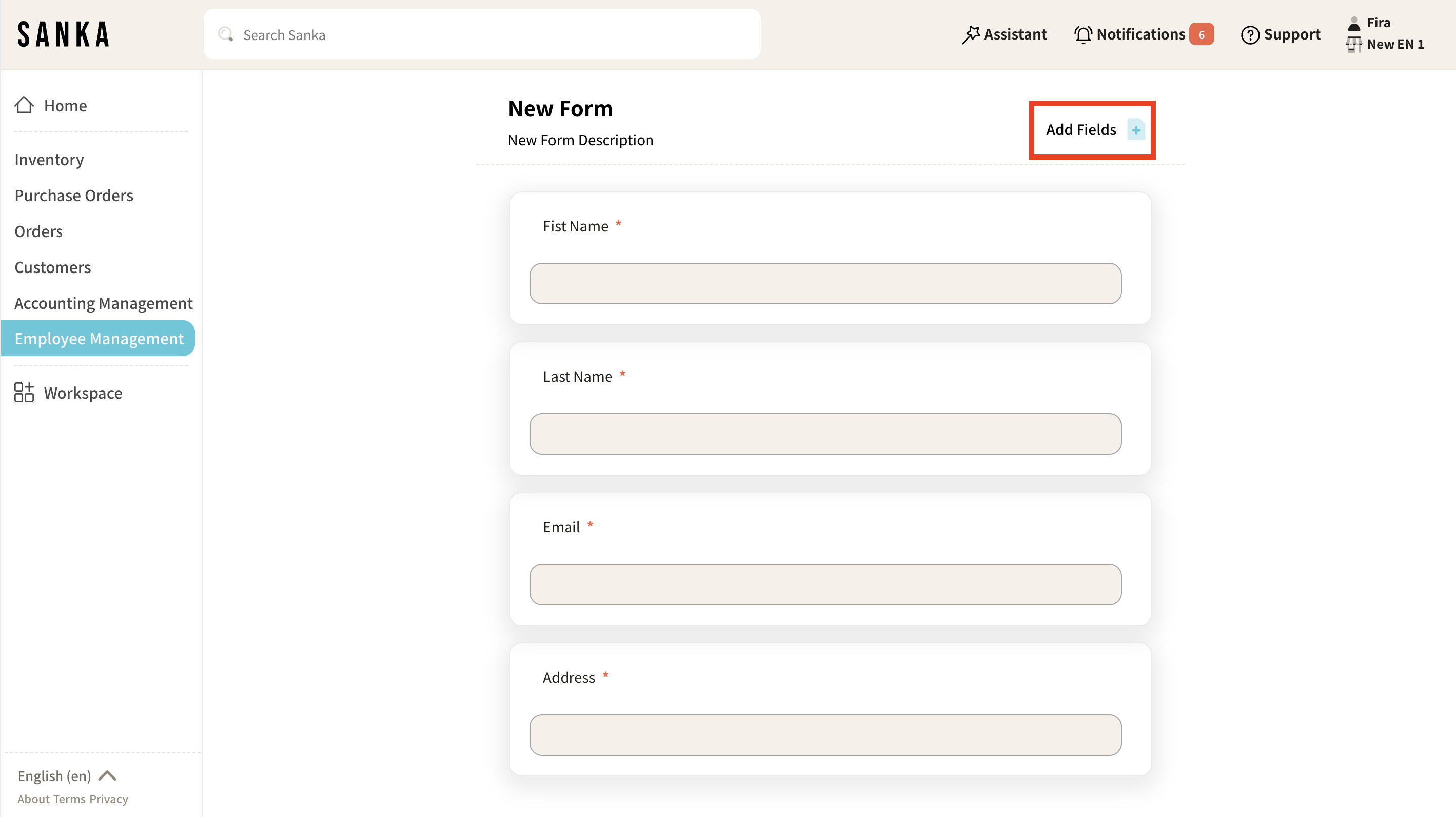The image size is (1456, 817).
Task: Click the Workspace grid icon
Action: (24, 393)
